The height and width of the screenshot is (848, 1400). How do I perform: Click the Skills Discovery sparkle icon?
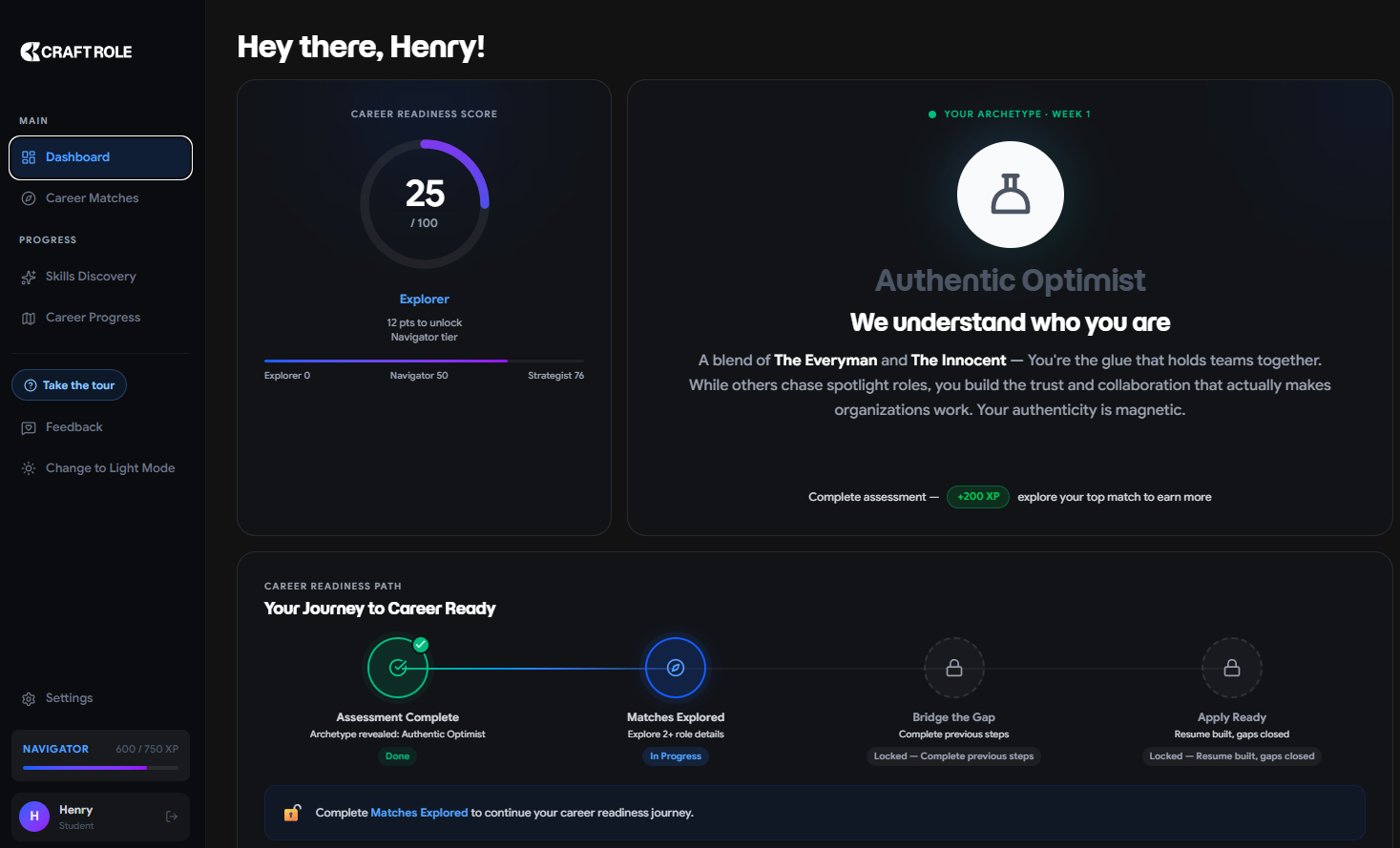(x=29, y=277)
